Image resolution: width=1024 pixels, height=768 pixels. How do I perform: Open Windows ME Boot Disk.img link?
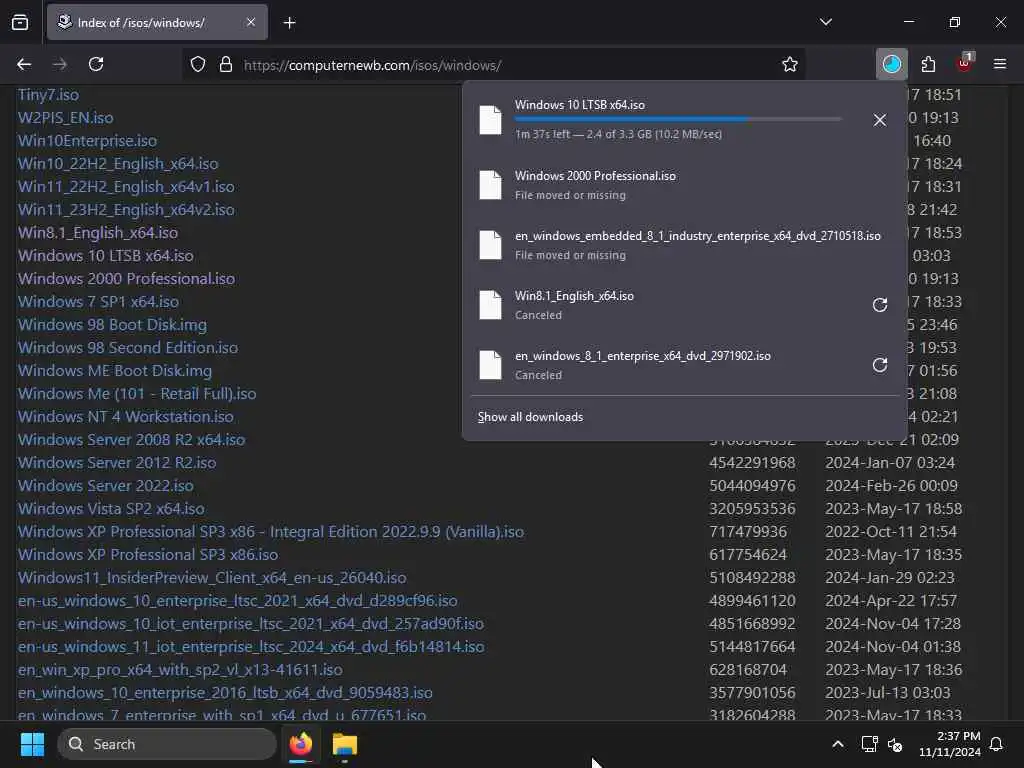(114, 370)
